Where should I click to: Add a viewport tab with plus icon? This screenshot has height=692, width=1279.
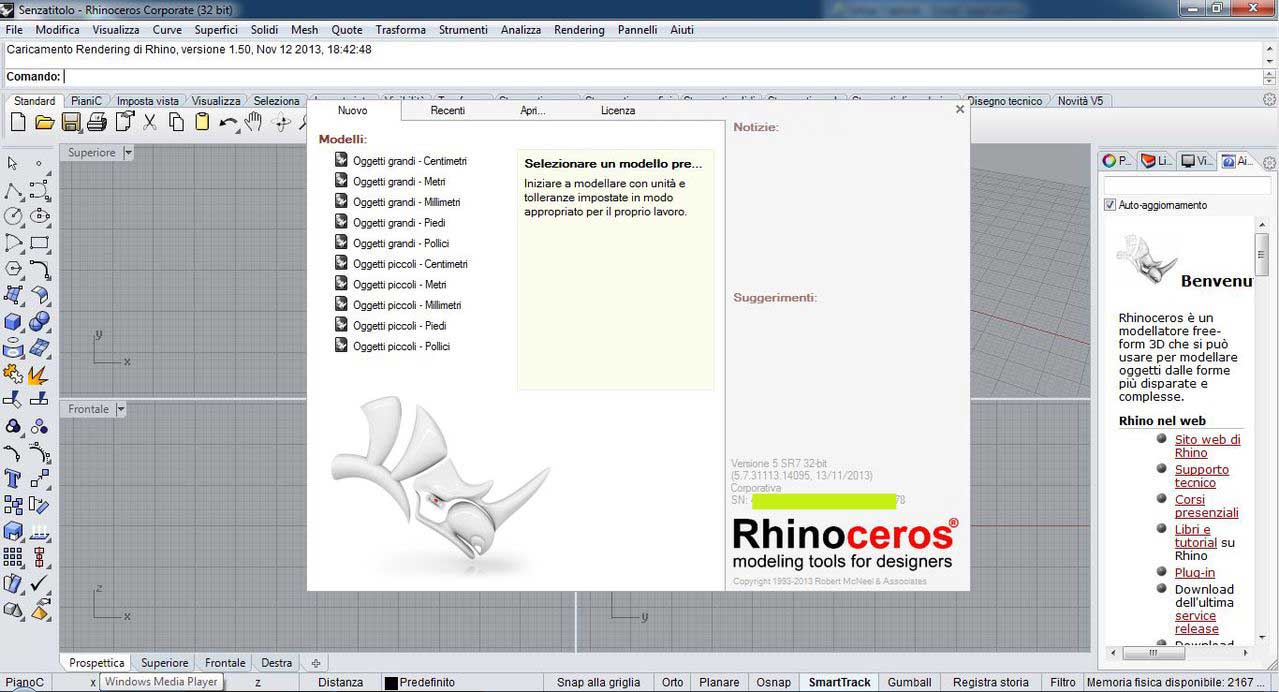(x=316, y=663)
